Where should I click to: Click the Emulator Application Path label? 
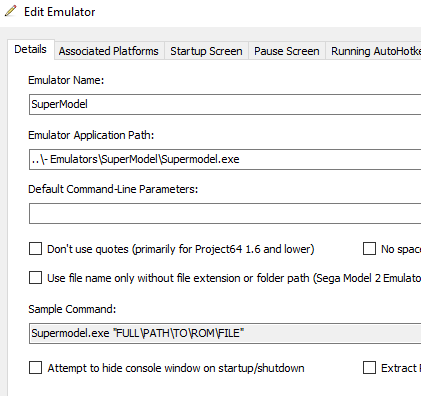click(91, 135)
